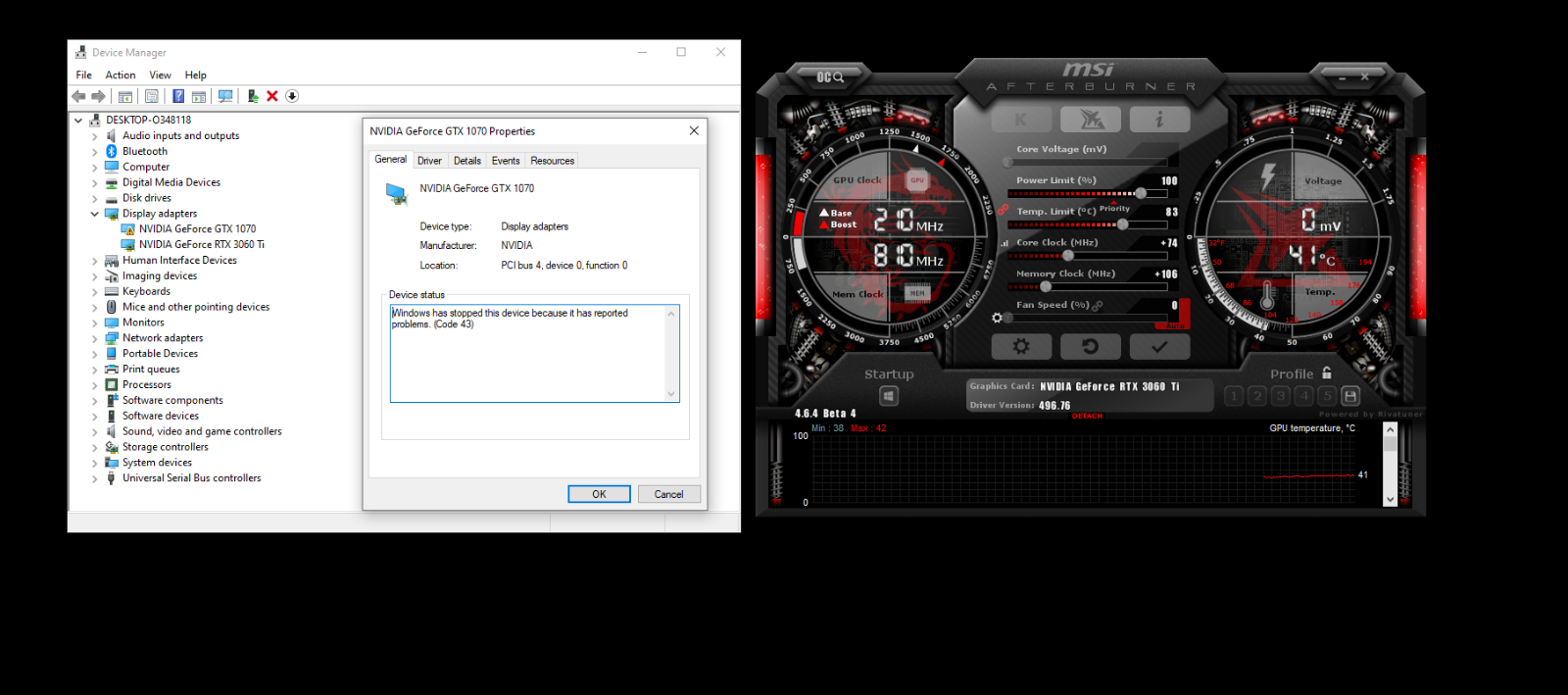Click the Apply checkmark button in Afterburner
The image size is (1568, 695).
point(1159,346)
